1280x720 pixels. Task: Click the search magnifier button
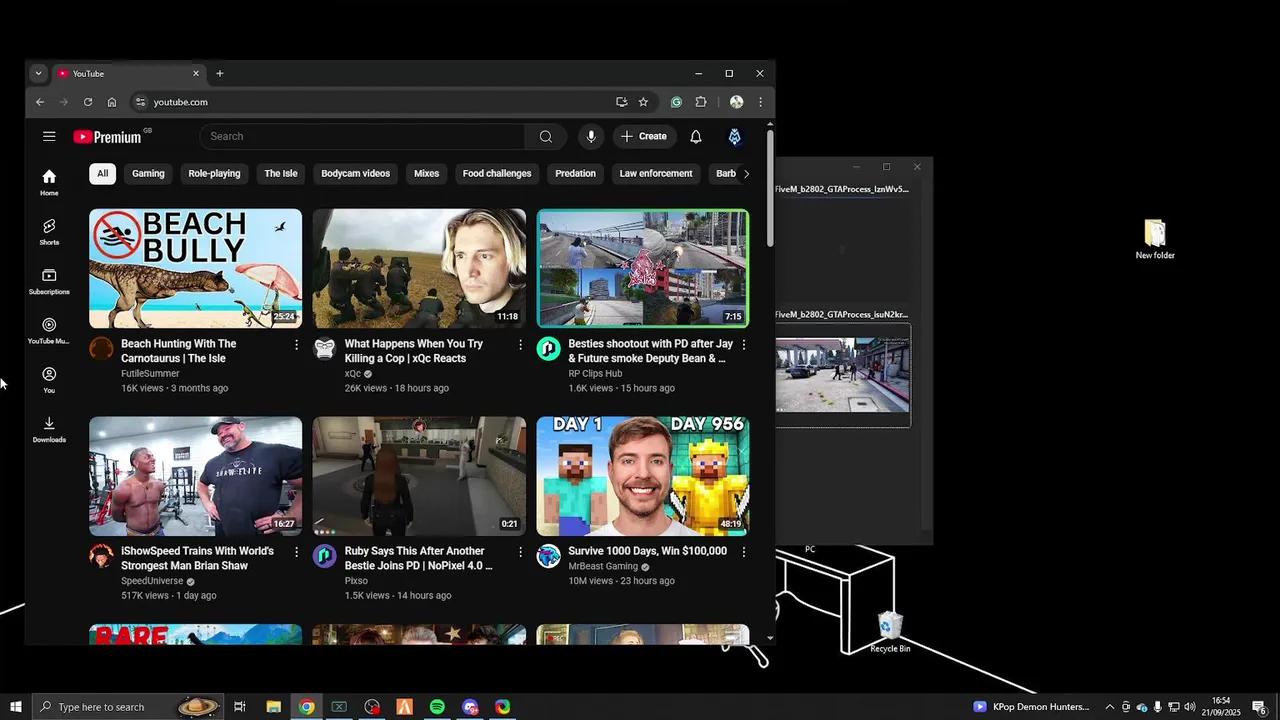click(x=546, y=136)
